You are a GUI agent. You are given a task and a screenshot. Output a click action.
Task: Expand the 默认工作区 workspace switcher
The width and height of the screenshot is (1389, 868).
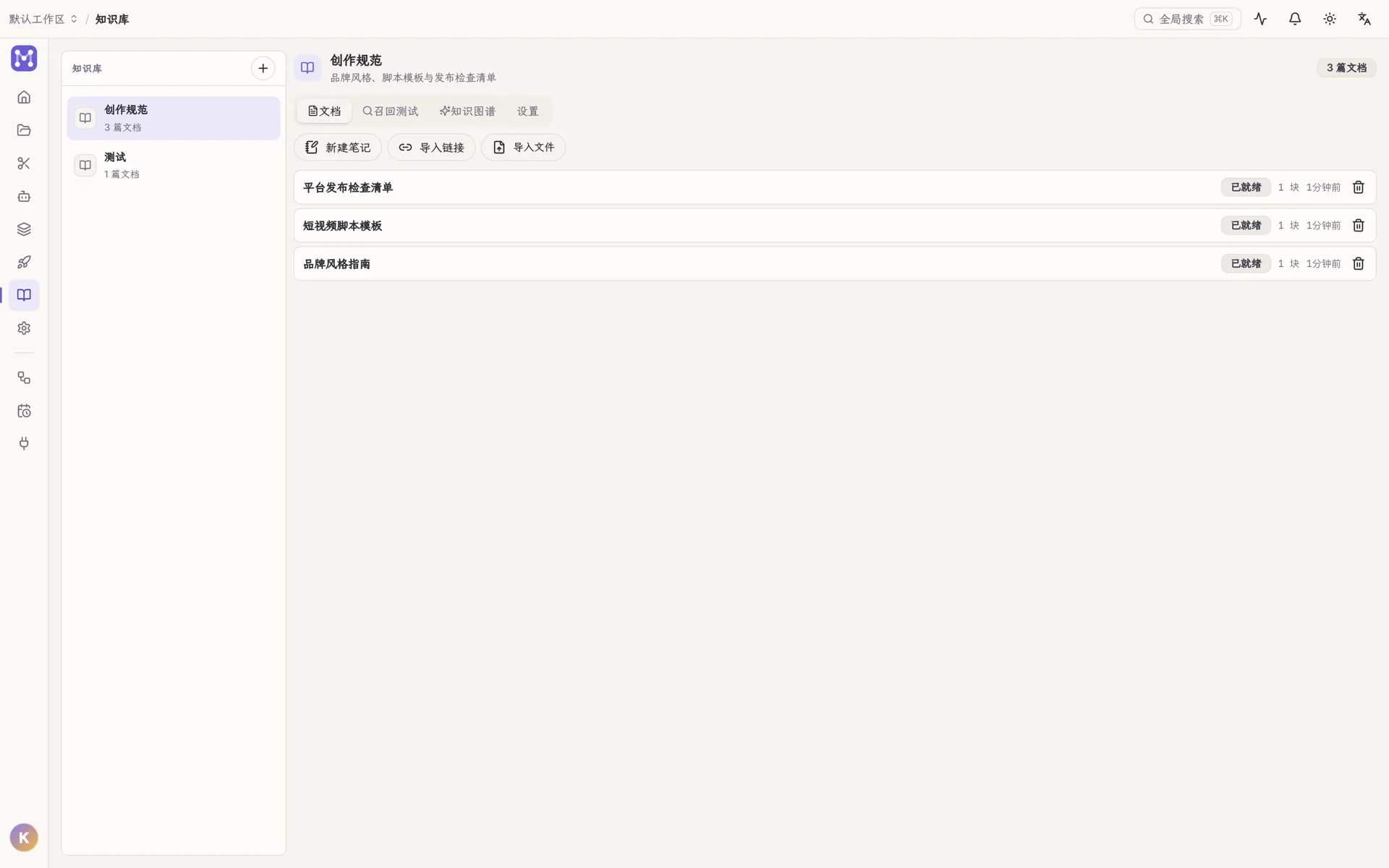click(x=43, y=19)
